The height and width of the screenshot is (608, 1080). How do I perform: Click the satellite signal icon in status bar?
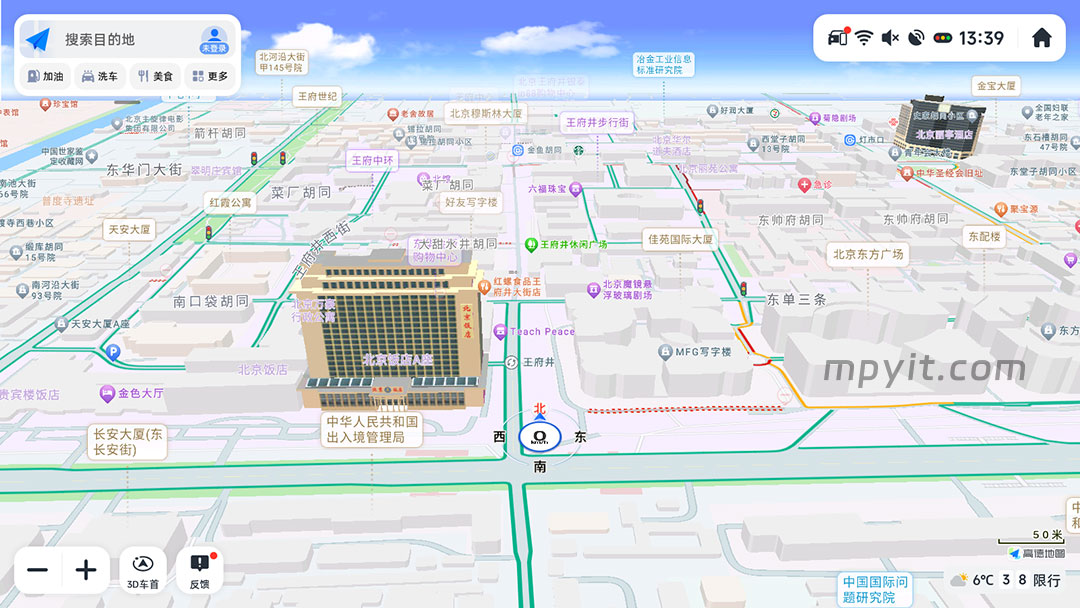click(x=916, y=38)
